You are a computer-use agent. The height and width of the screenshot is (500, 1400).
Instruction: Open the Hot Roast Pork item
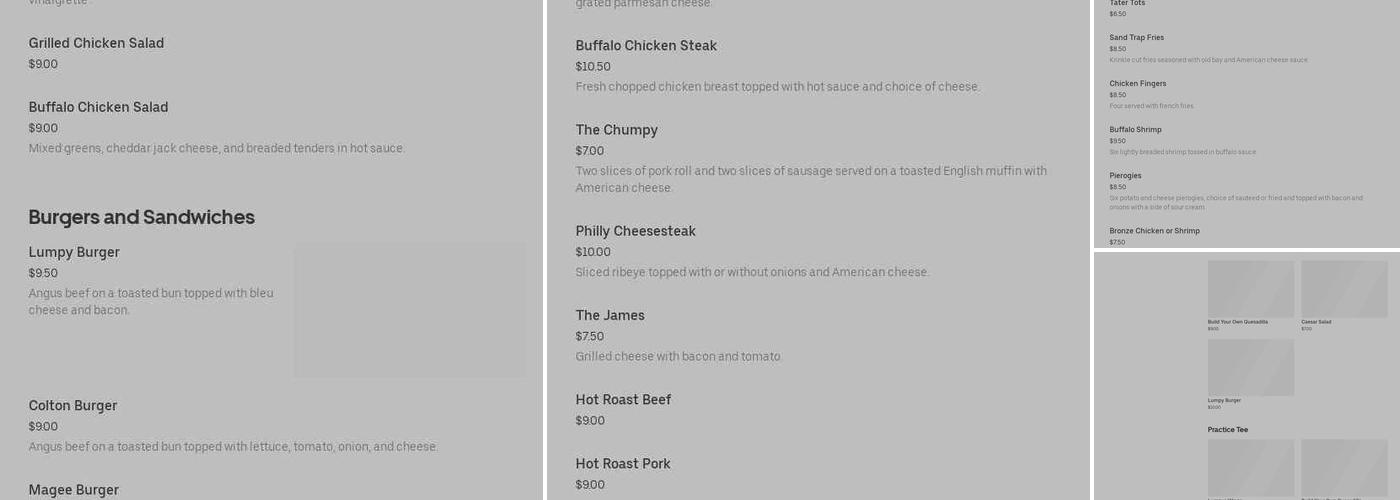coord(623,464)
